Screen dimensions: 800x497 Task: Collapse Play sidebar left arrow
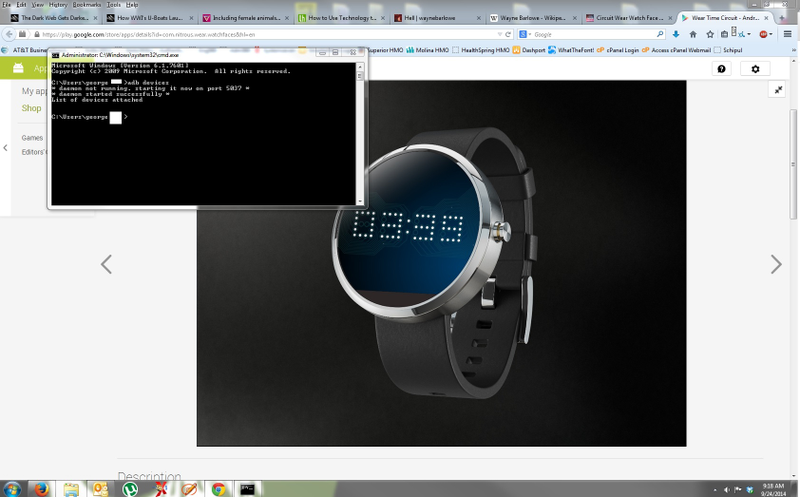point(5,148)
